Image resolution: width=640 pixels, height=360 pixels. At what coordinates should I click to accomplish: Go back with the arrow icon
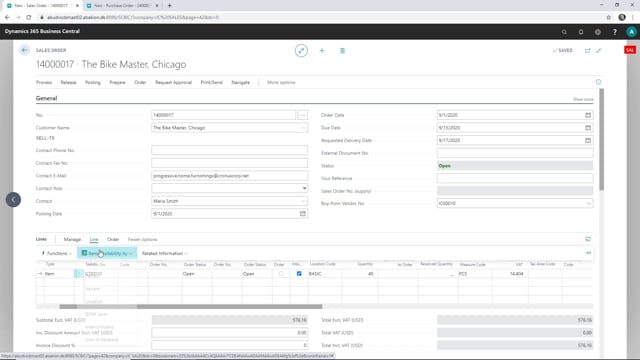click(24, 50)
